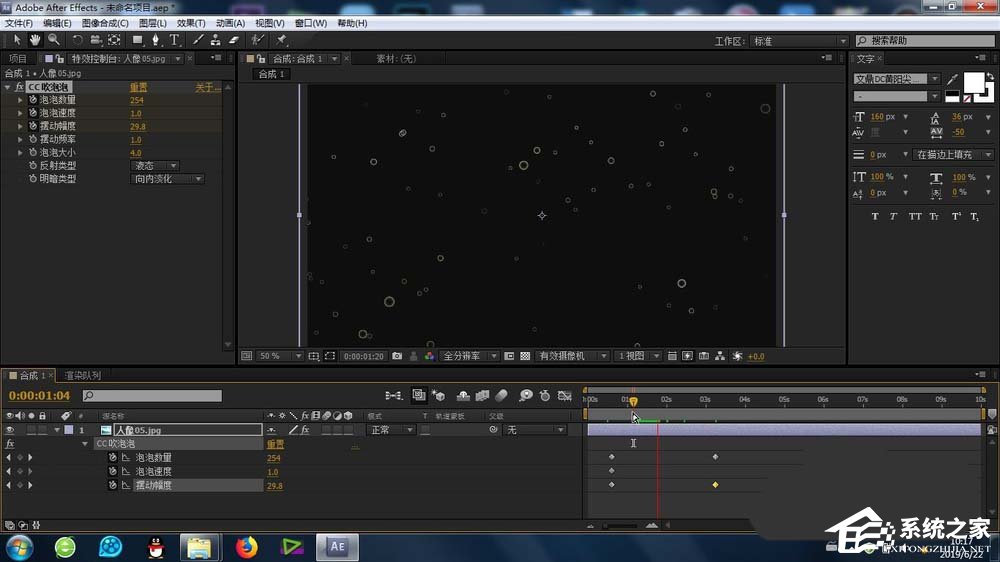
Task: Select the Pen tool
Action: 156,40
